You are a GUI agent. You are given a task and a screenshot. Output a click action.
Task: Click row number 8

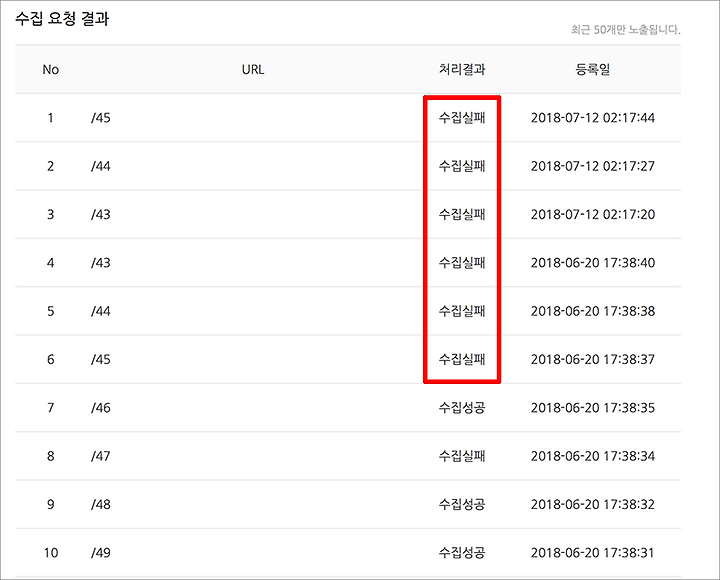[51, 456]
